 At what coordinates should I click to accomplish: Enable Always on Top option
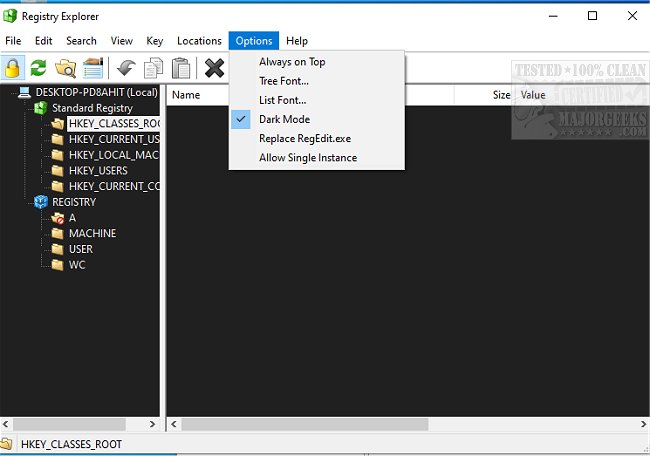(x=317, y=62)
